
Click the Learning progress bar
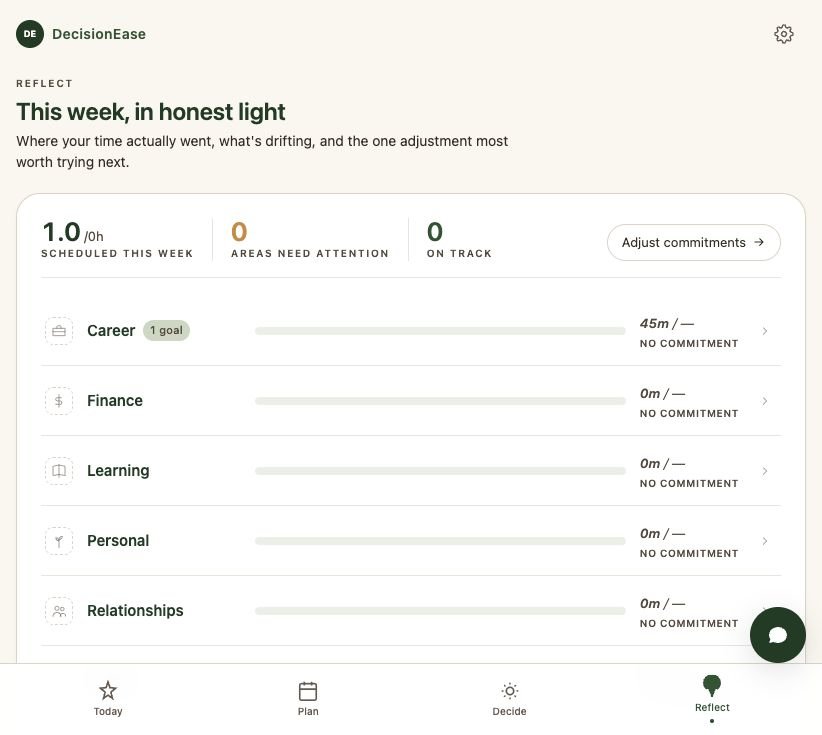[440, 471]
